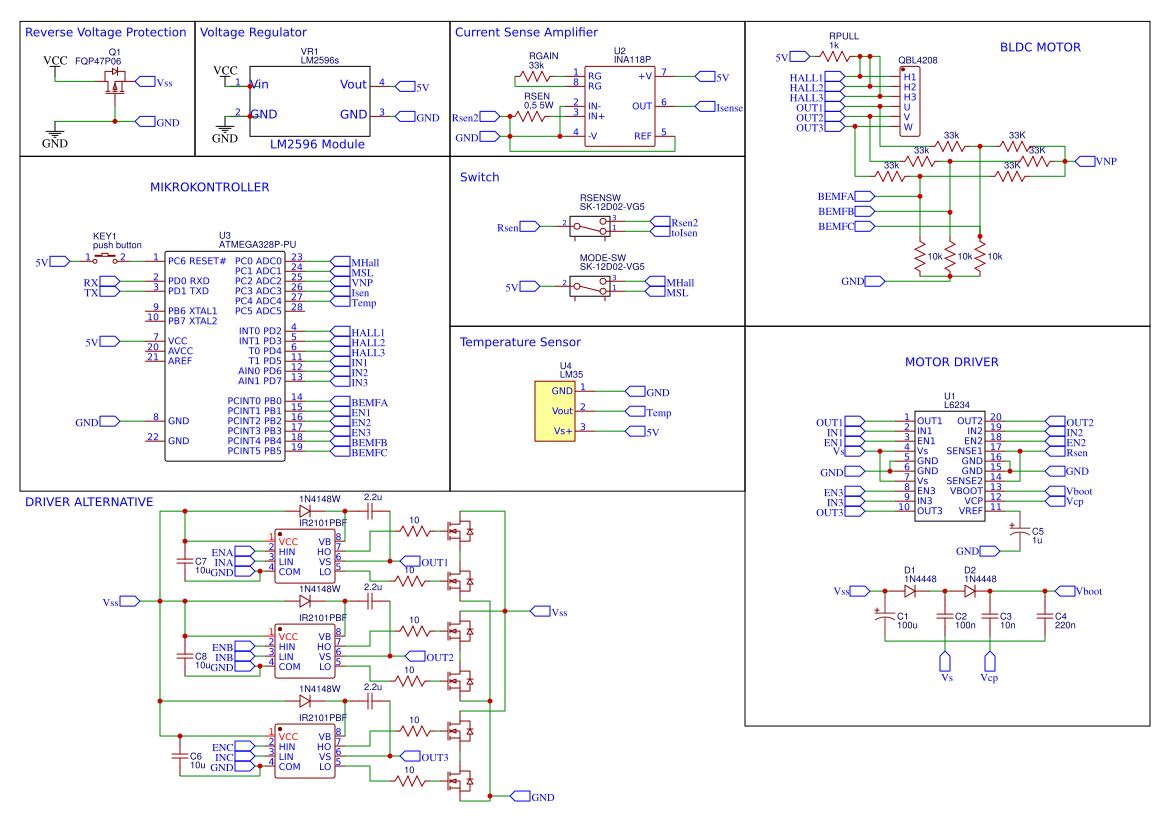Viewport: 1169px width, 826px height.
Task: Select the C1 100u capacitor symbol
Action: [885, 616]
